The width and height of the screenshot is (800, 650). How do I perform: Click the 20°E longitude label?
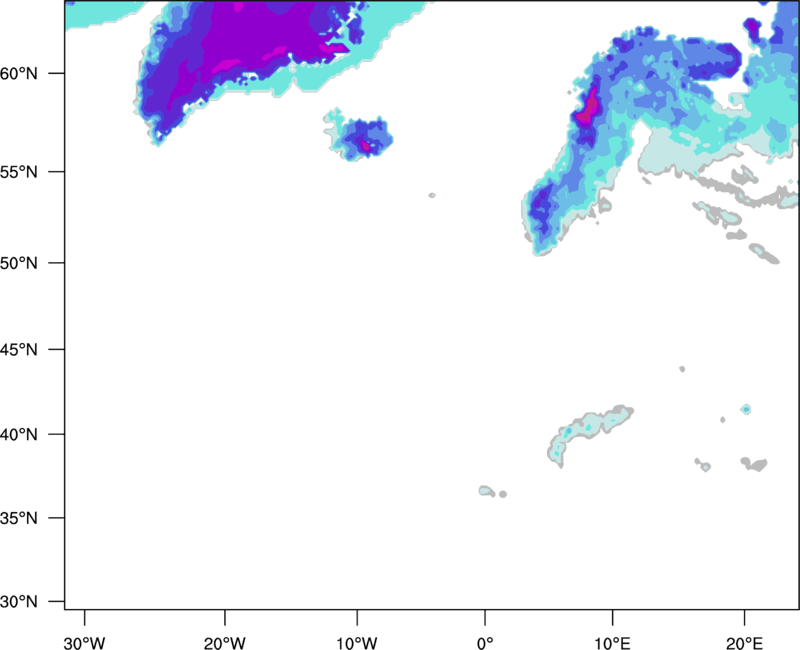click(744, 643)
